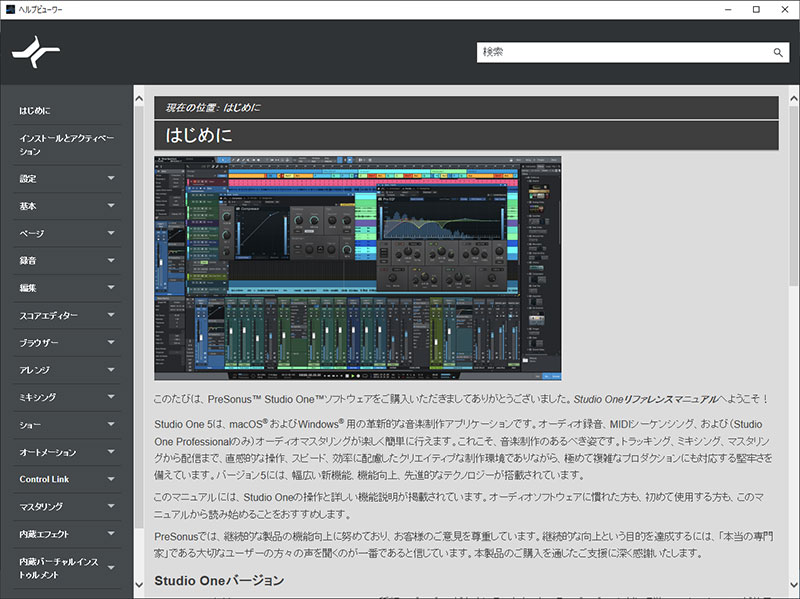Click the Studio One screenshot image
800x599 pixels.
pyautogui.click(x=358, y=268)
